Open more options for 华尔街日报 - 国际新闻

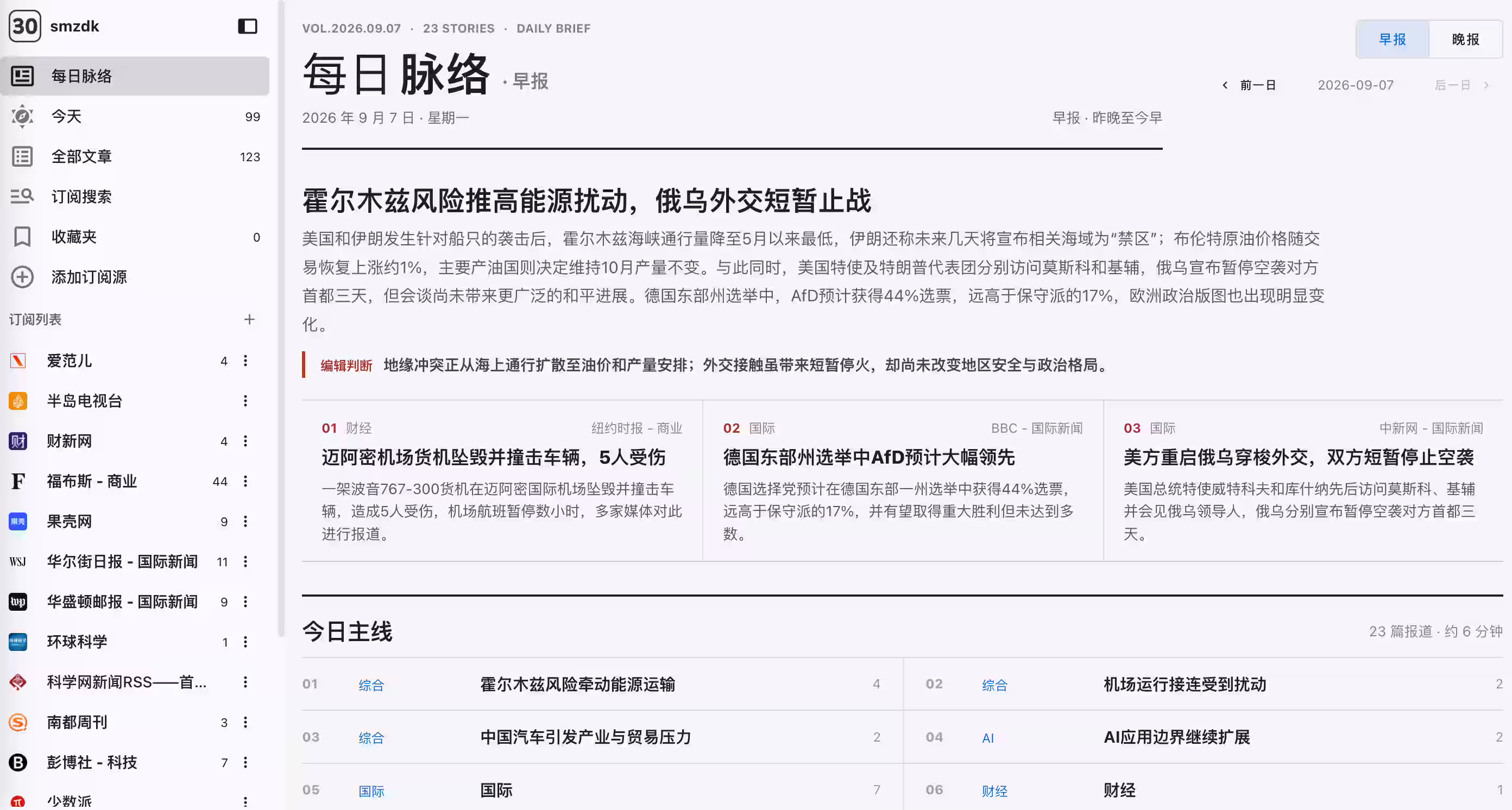245,562
